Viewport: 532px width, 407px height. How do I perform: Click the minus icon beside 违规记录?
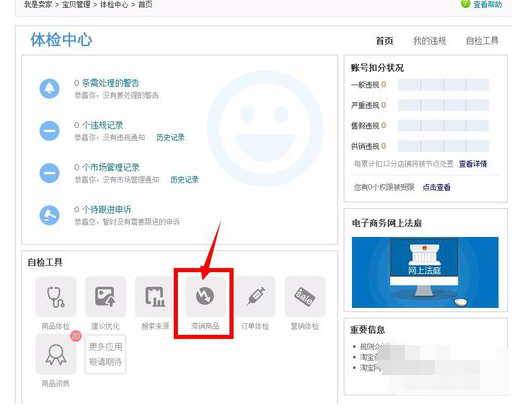tap(50, 131)
